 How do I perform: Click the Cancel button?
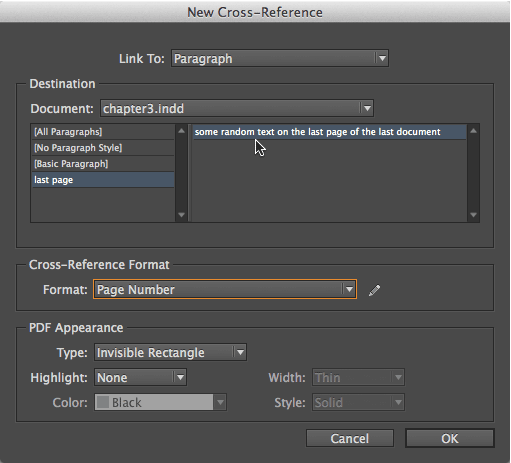click(350, 438)
